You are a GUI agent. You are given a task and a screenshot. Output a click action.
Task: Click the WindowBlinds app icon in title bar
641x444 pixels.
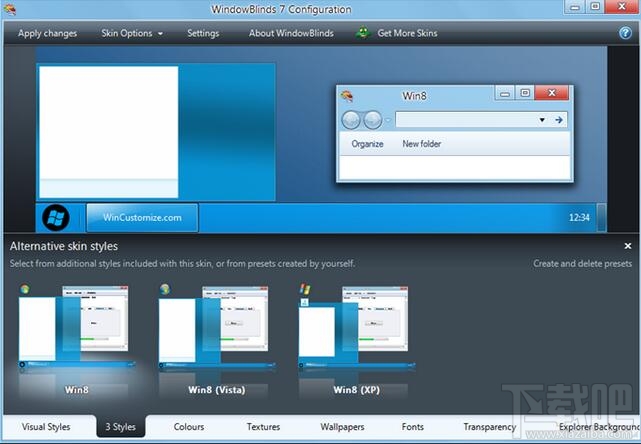(x=10, y=9)
